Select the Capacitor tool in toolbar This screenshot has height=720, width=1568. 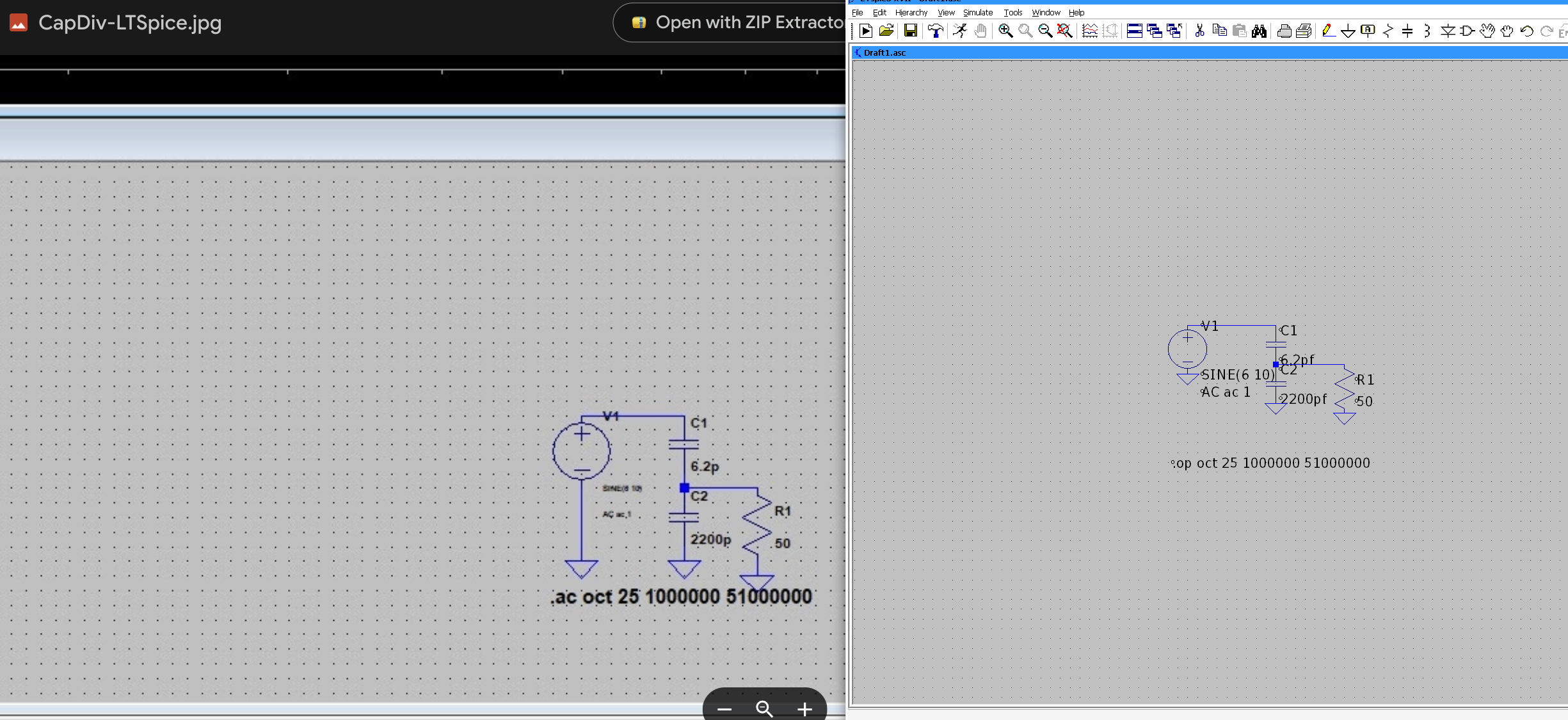point(1407,31)
